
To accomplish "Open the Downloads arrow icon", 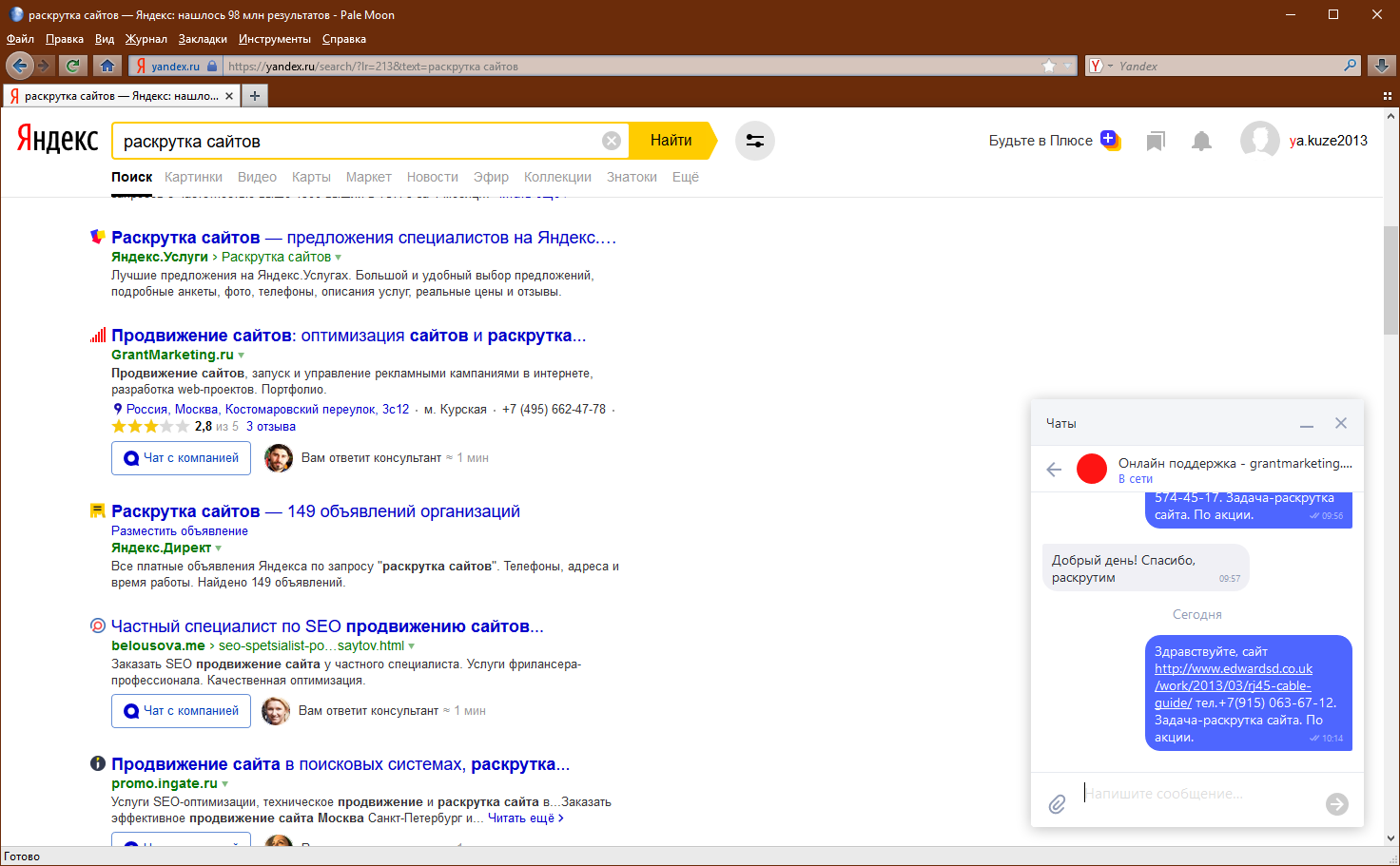I will [x=1382, y=66].
